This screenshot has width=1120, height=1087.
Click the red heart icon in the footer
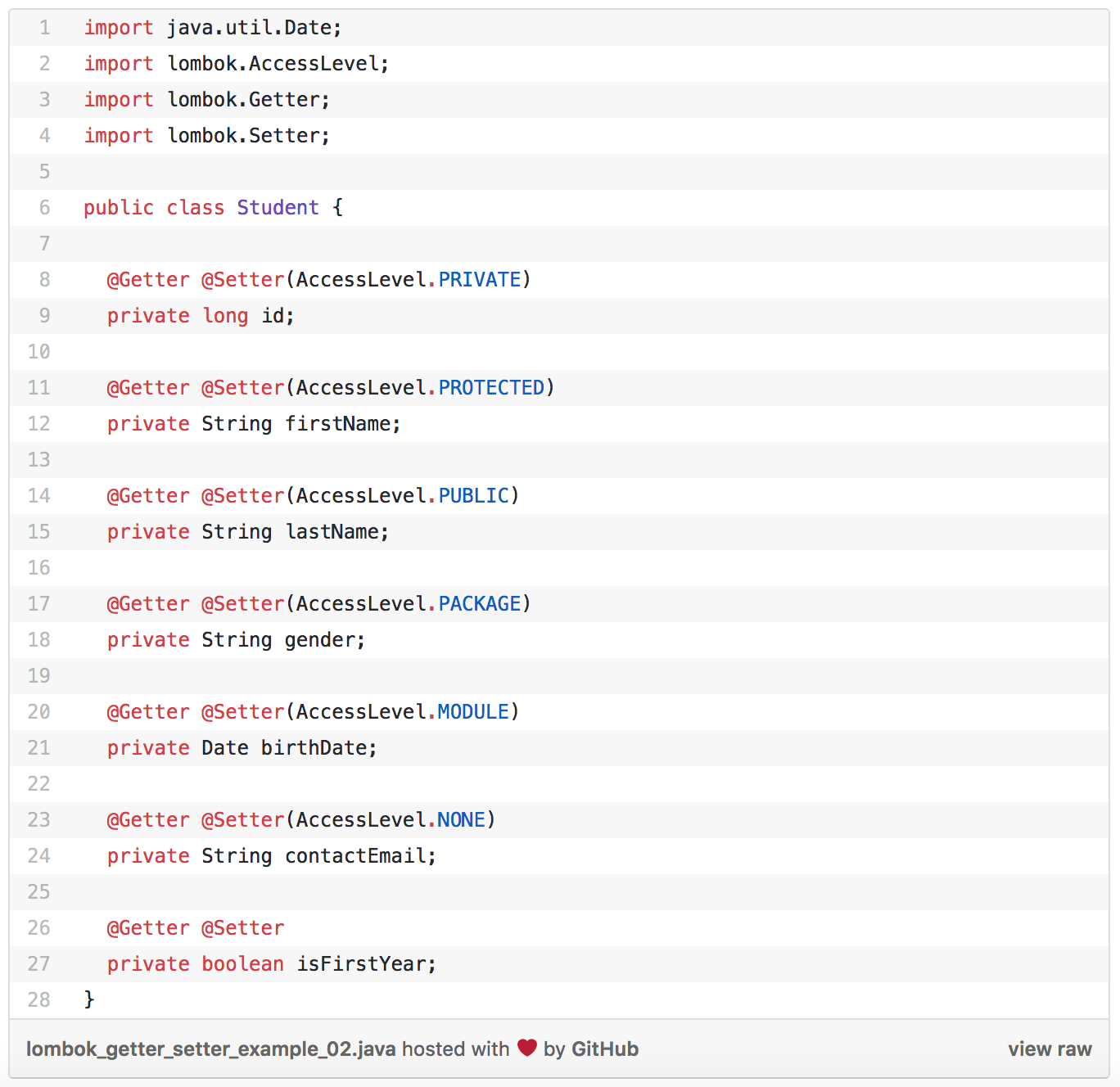[527, 1049]
